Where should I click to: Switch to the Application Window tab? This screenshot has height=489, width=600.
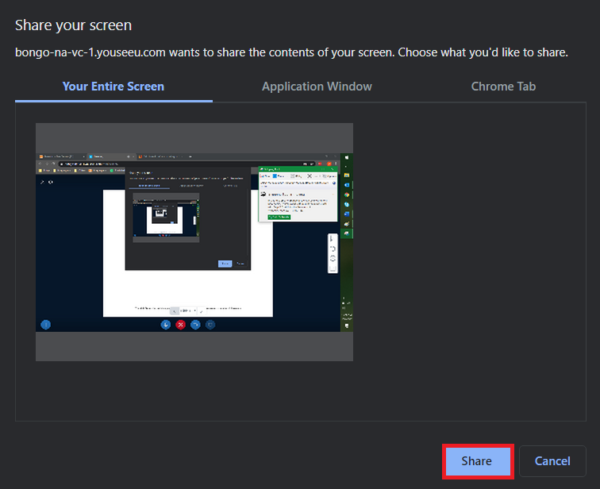[316, 86]
